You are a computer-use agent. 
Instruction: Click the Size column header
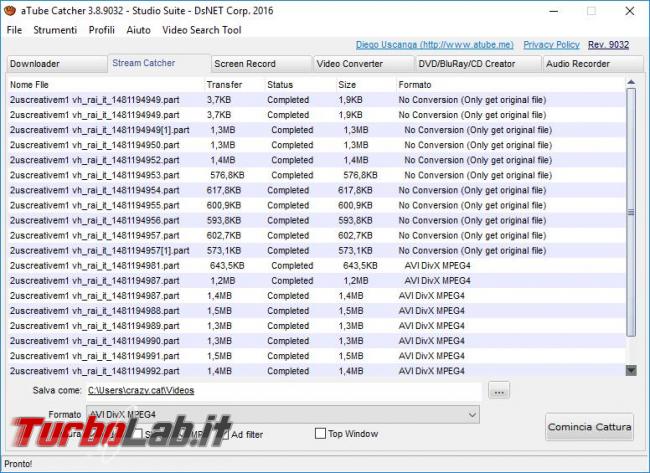coord(366,85)
